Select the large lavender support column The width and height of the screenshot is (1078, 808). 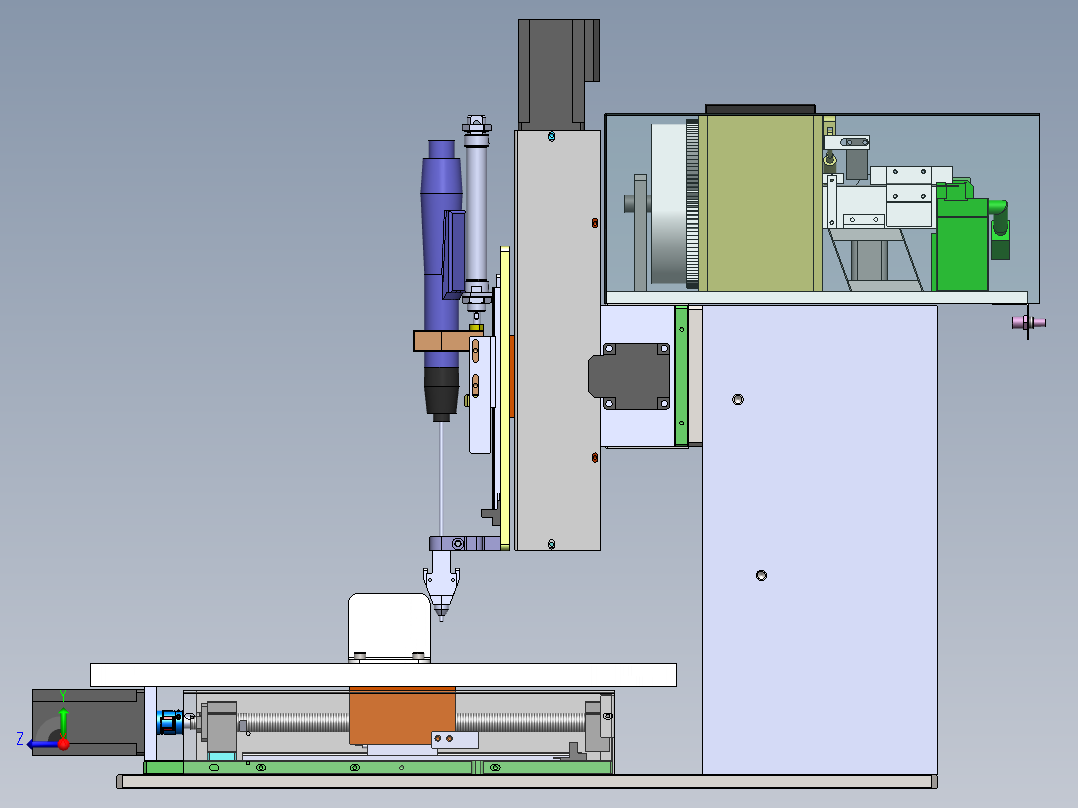point(820,540)
